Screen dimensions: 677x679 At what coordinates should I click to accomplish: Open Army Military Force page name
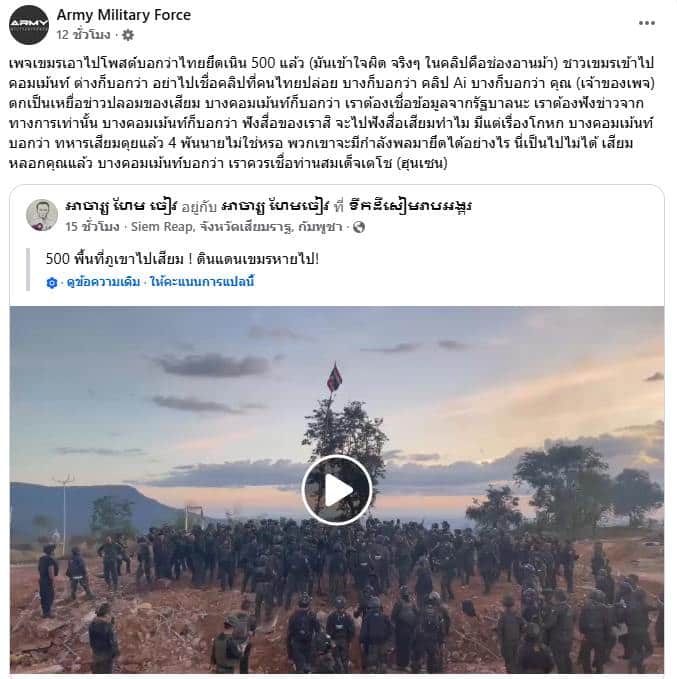123,15
